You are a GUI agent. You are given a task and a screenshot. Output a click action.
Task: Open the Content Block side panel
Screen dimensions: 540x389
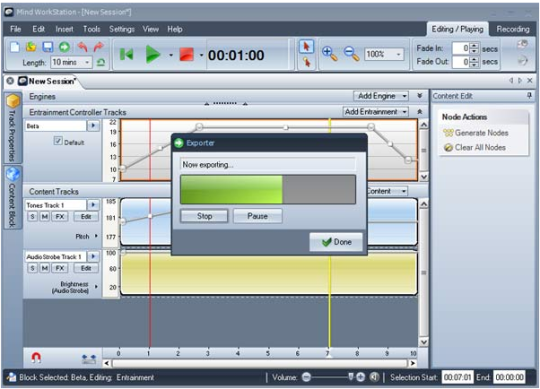12,197
